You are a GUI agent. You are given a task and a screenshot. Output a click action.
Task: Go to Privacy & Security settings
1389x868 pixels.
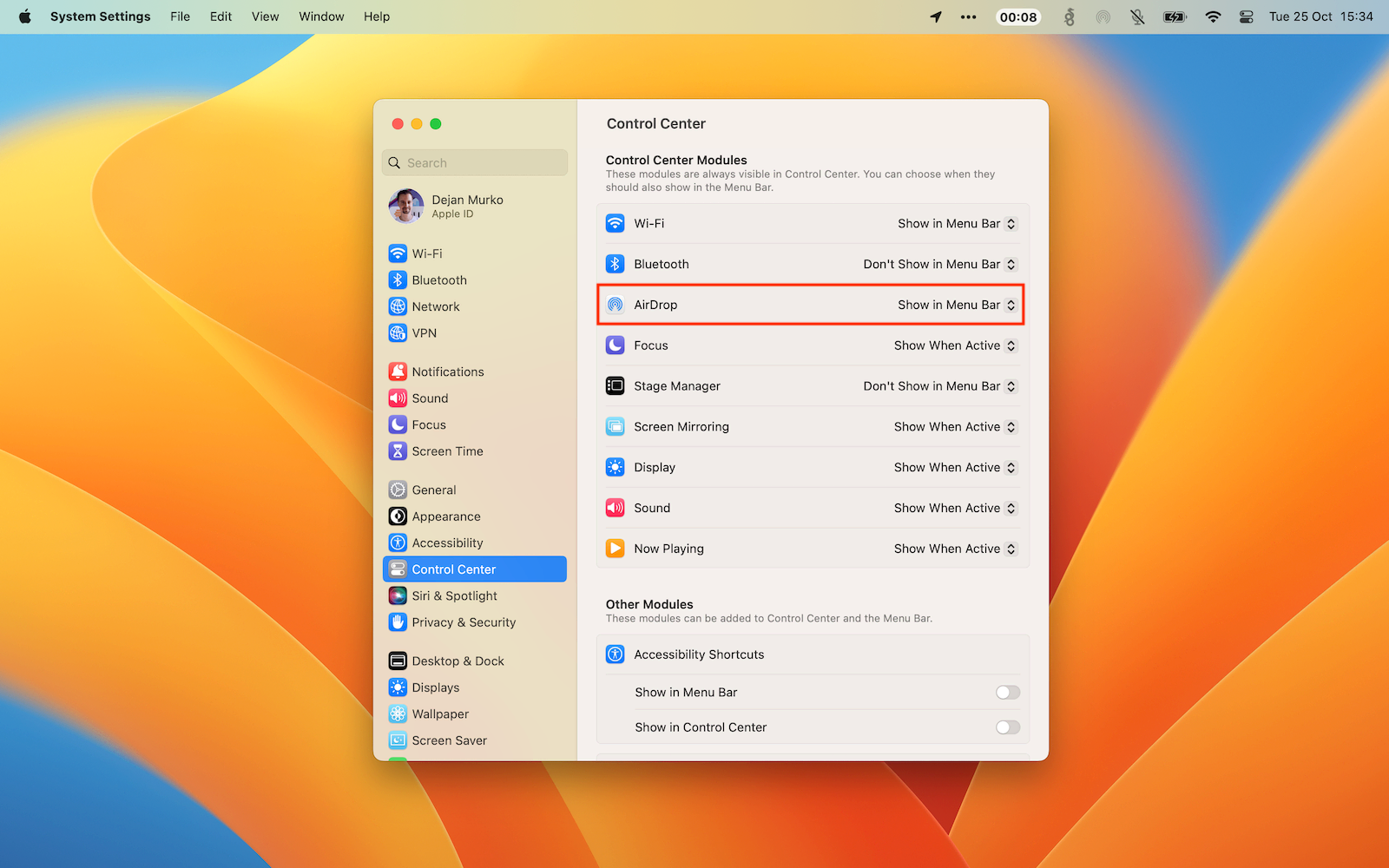click(x=464, y=622)
